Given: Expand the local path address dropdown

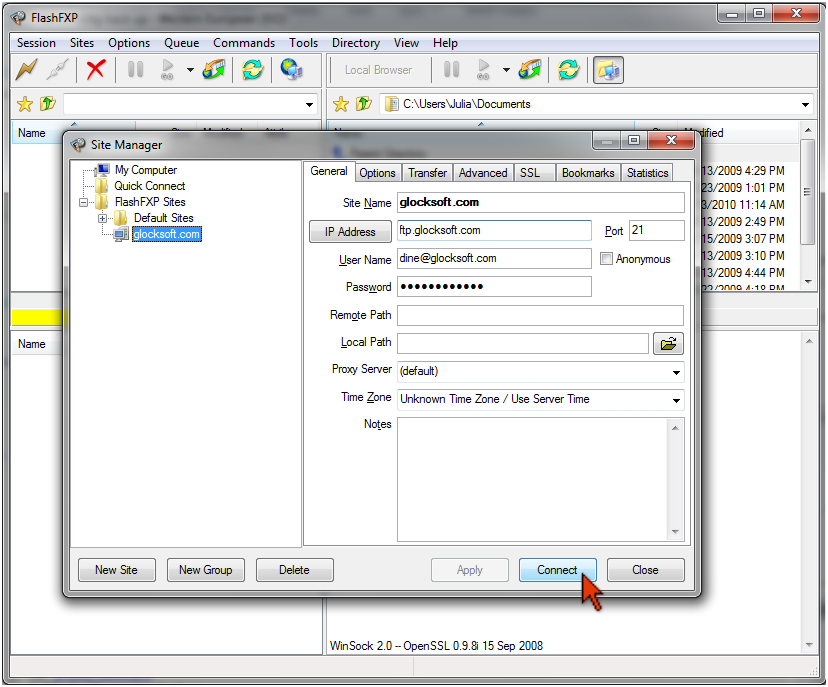Looking at the screenshot, I should tap(805, 105).
